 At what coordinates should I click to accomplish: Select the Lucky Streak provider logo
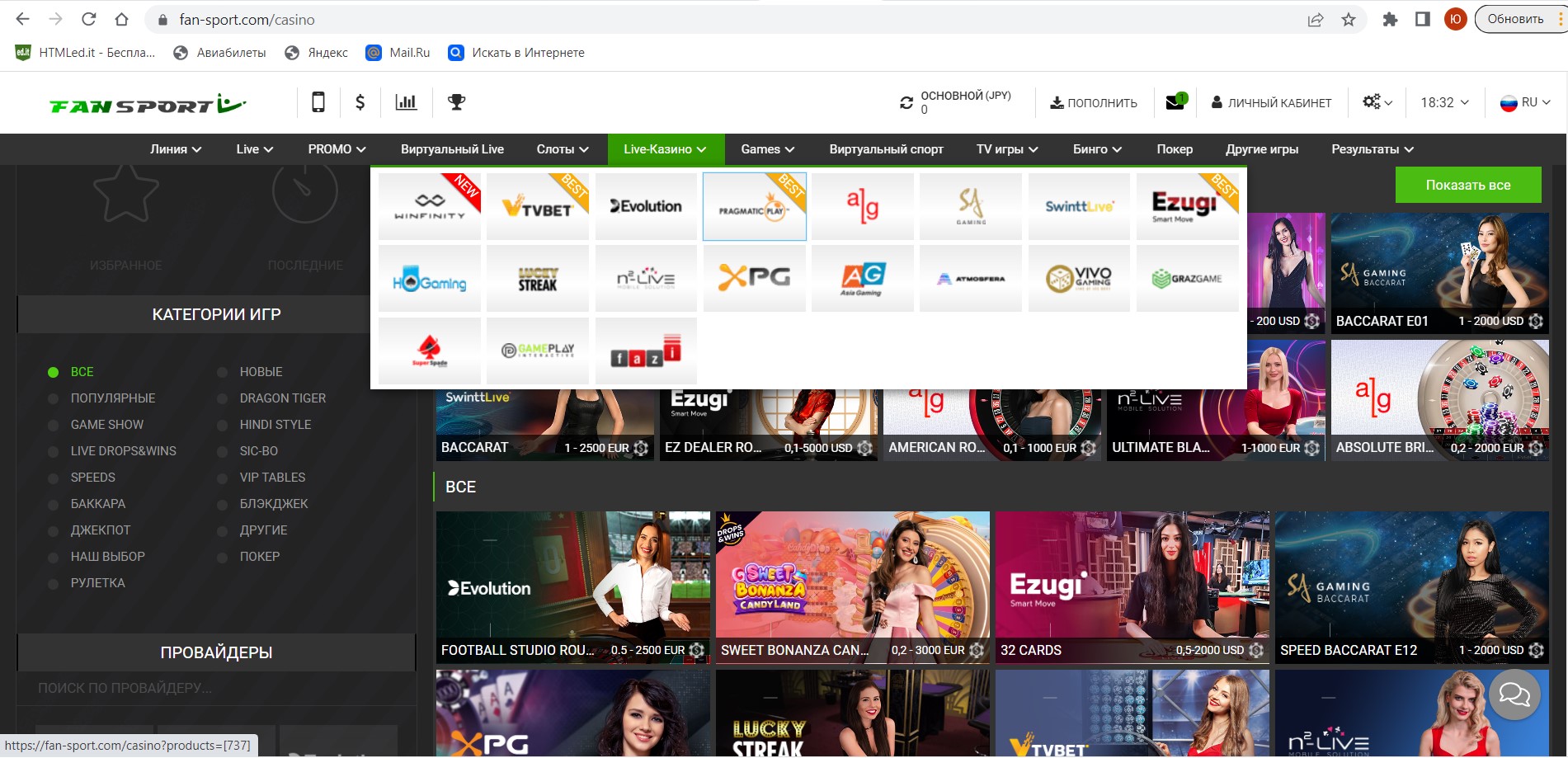[538, 279]
